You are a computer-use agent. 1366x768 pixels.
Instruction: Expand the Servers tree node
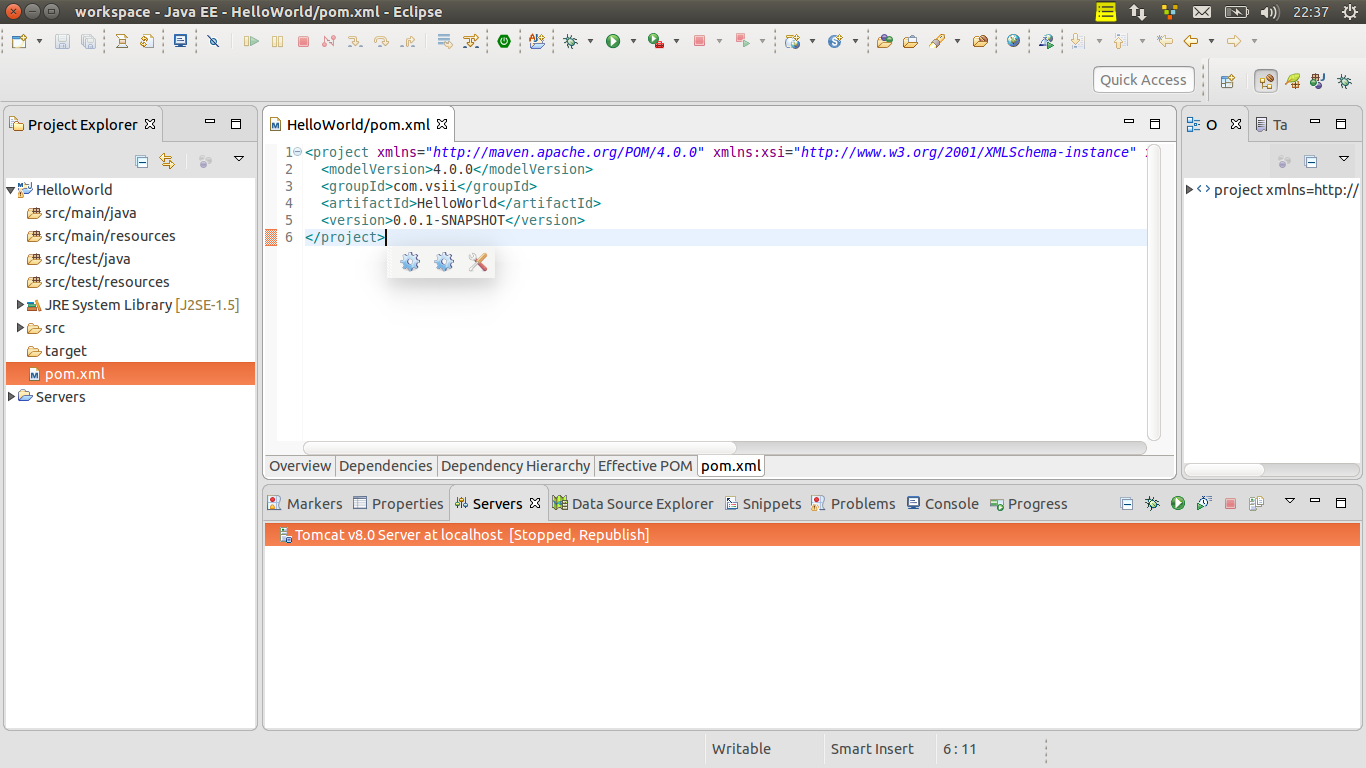[11, 397]
